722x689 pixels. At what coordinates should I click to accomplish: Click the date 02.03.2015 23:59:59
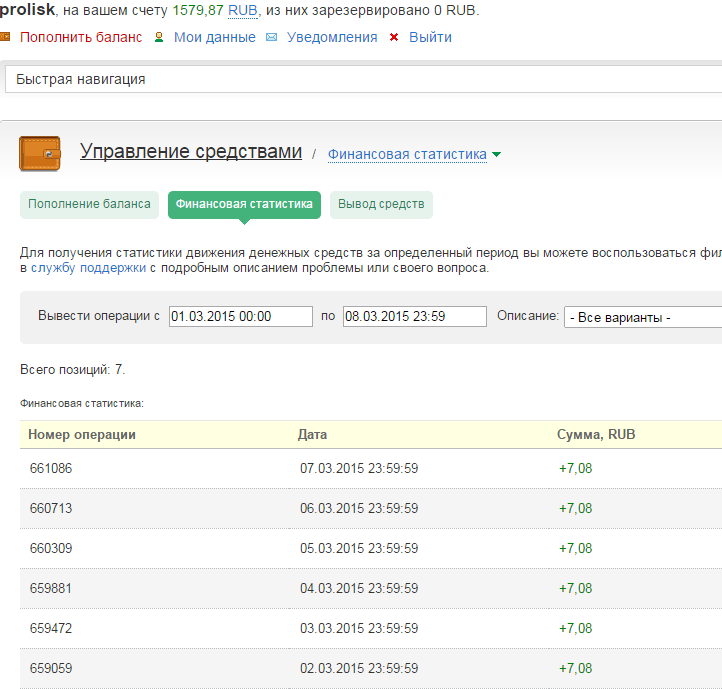point(359,668)
